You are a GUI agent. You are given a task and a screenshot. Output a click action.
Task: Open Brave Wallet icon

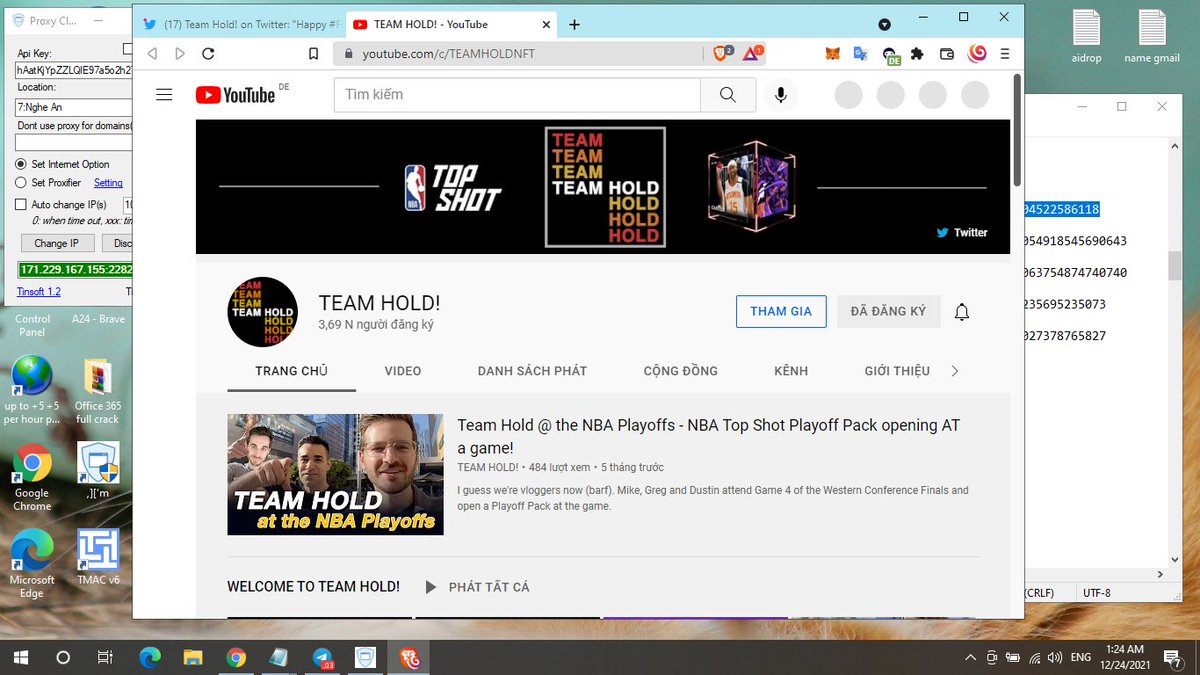946,54
